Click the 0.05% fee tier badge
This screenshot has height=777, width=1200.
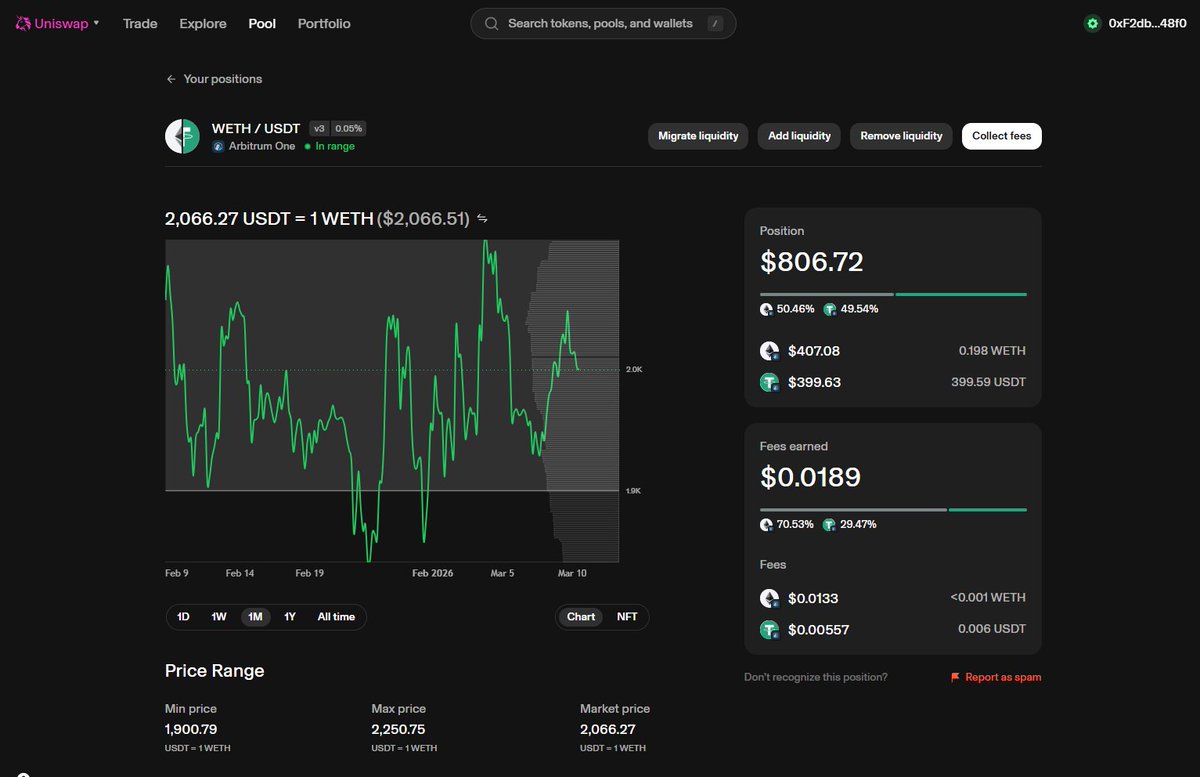pos(349,128)
